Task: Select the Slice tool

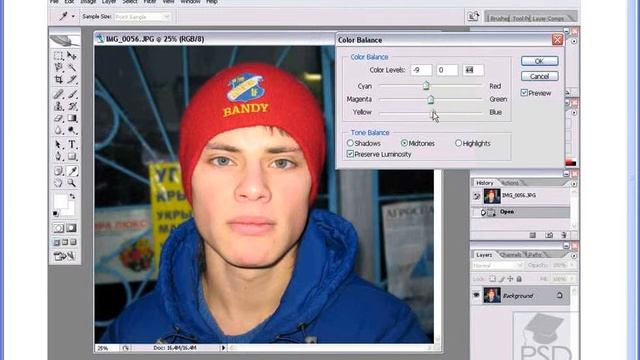Action: point(72,80)
